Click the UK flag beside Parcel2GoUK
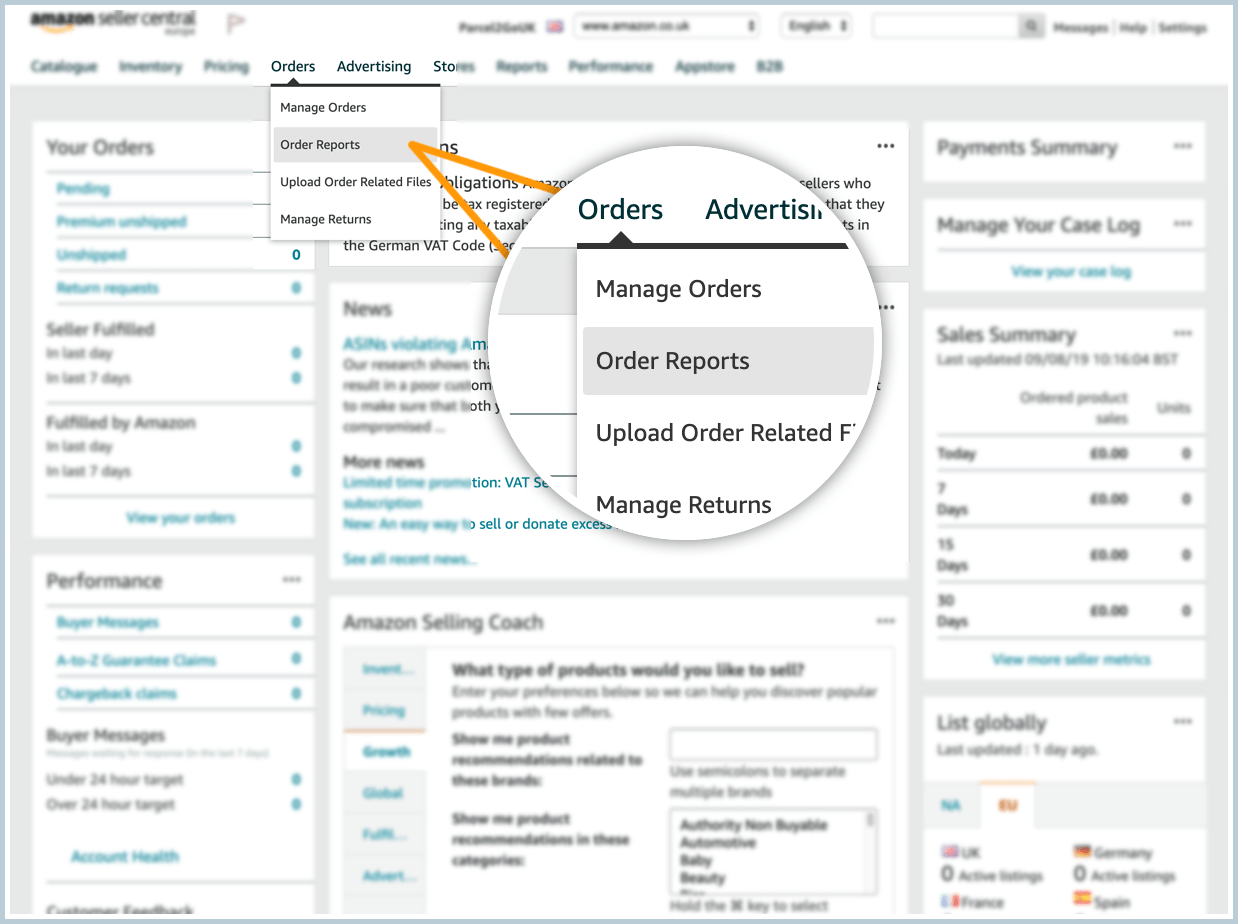 (x=554, y=26)
